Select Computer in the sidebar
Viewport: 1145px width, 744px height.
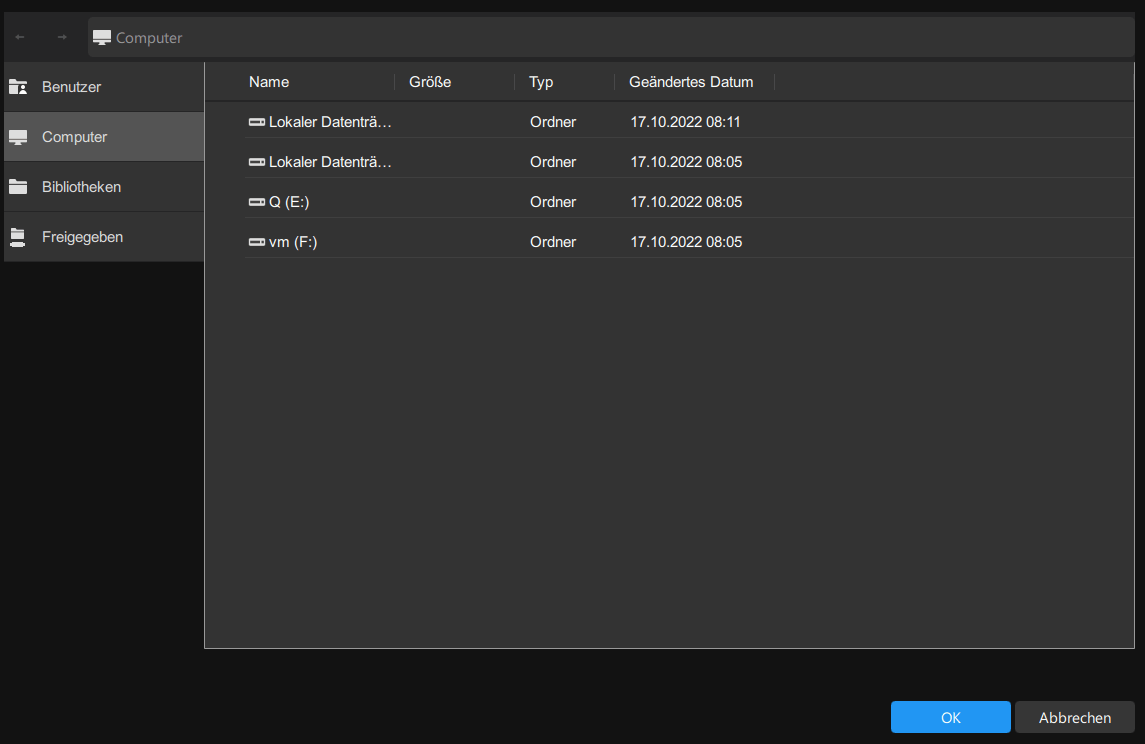(104, 137)
